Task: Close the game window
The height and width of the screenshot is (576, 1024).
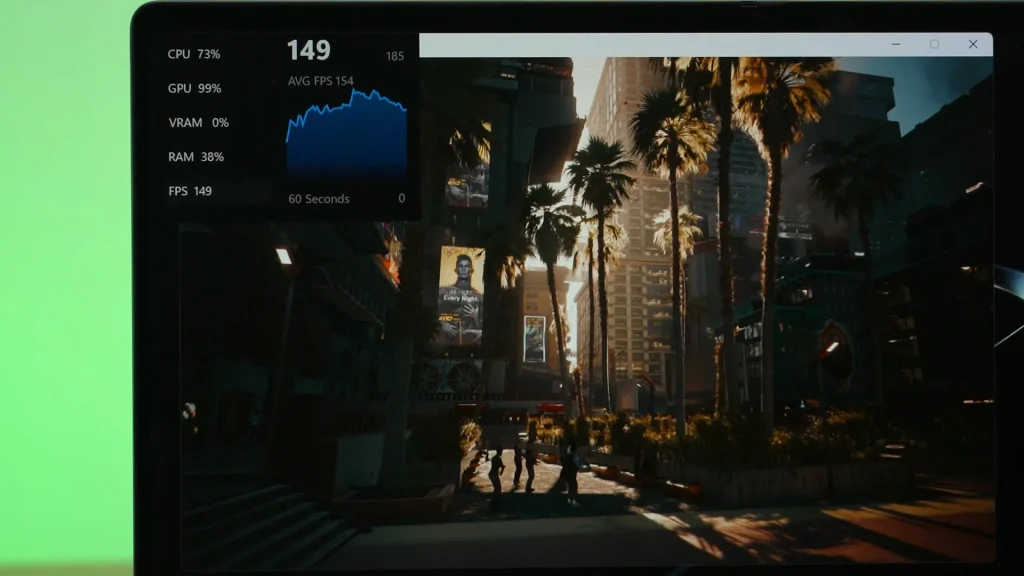Action: point(973,44)
